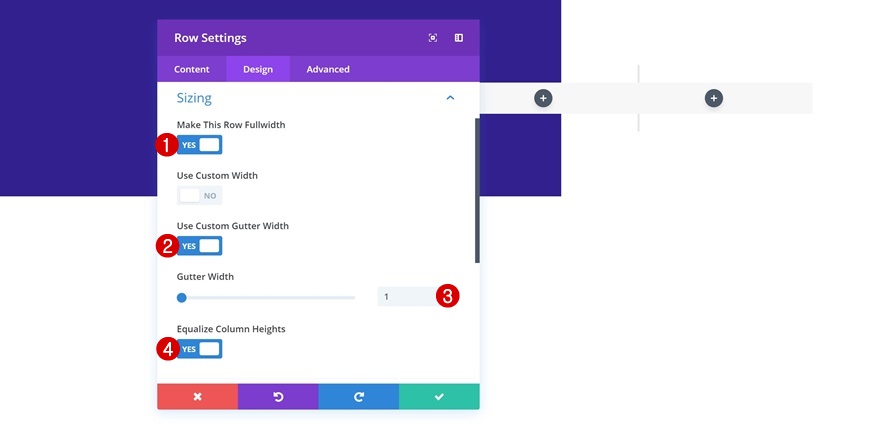The image size is (880, 445).
Task: Discard changes with the red X button
Action: (198, 397)
